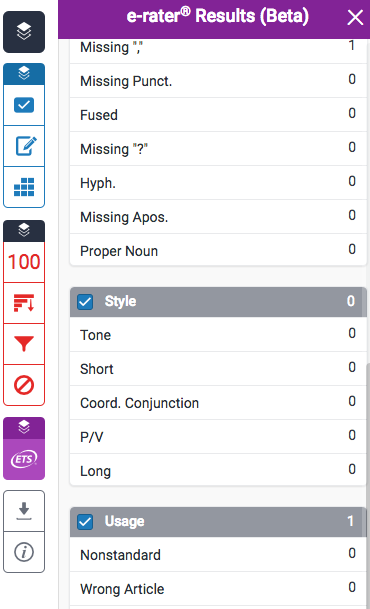Toggle the Usage category checkbox
This screenshot has height=609, width=370.
[85, 522]
